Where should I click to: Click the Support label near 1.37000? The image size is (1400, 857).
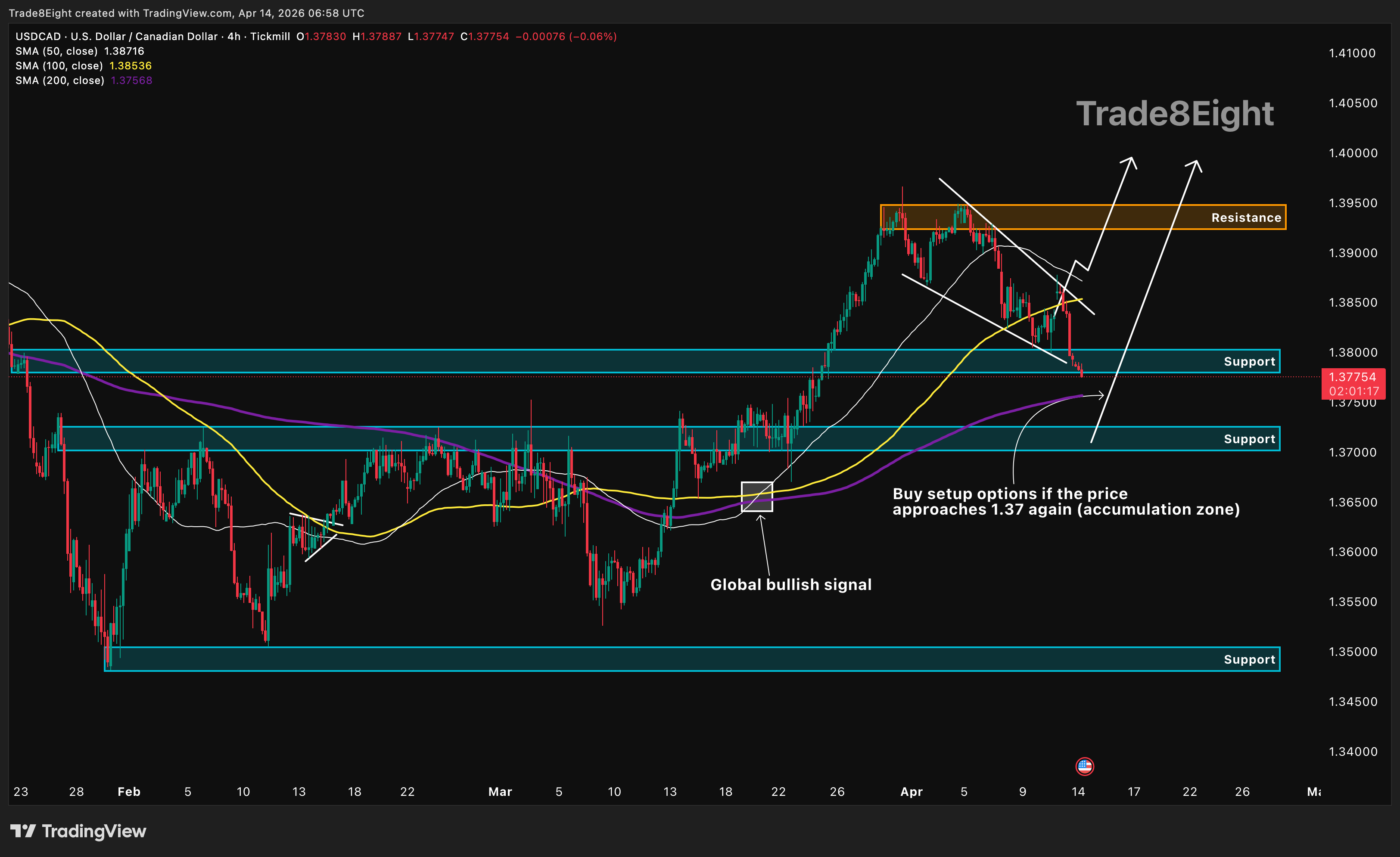tap(1249, 439)
